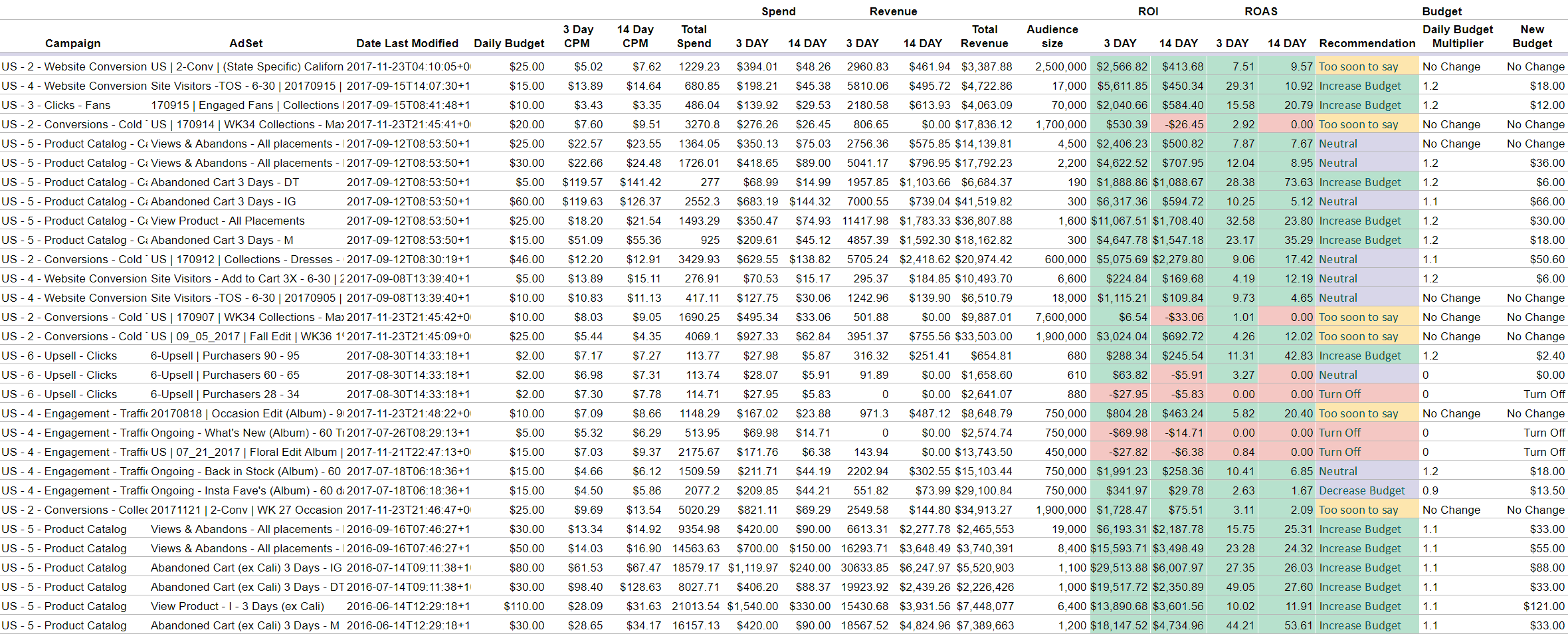Click 3 day revenue value 30633.85

[x=864, y=568]
